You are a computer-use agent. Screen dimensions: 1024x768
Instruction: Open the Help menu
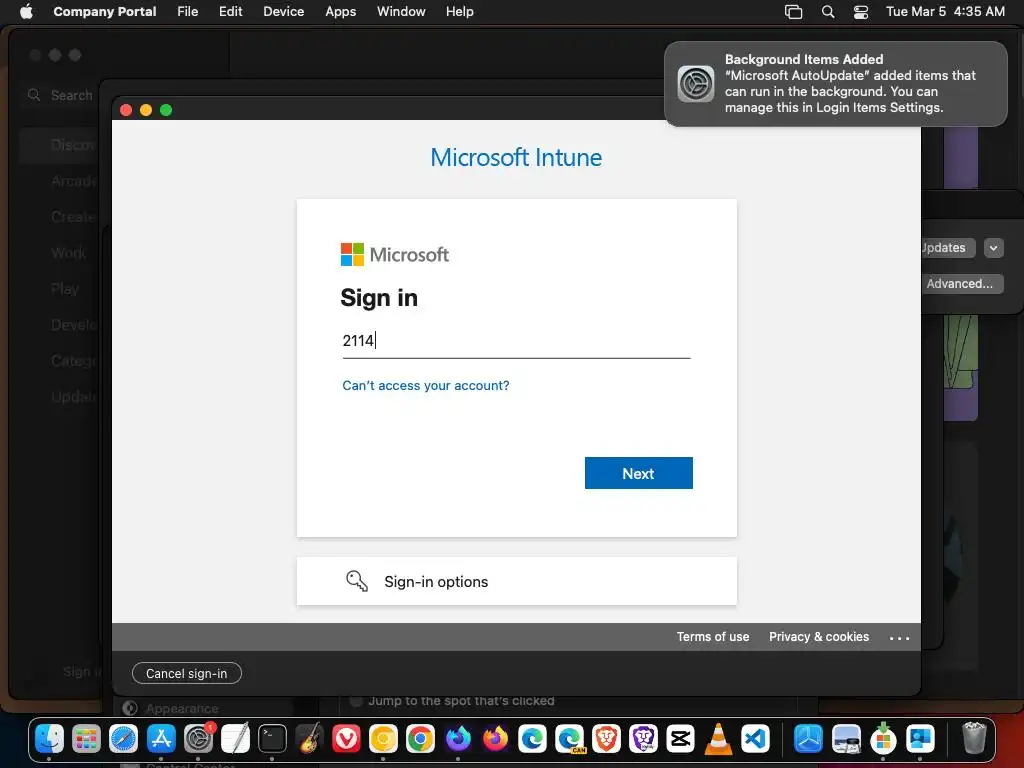coord(460,12)
